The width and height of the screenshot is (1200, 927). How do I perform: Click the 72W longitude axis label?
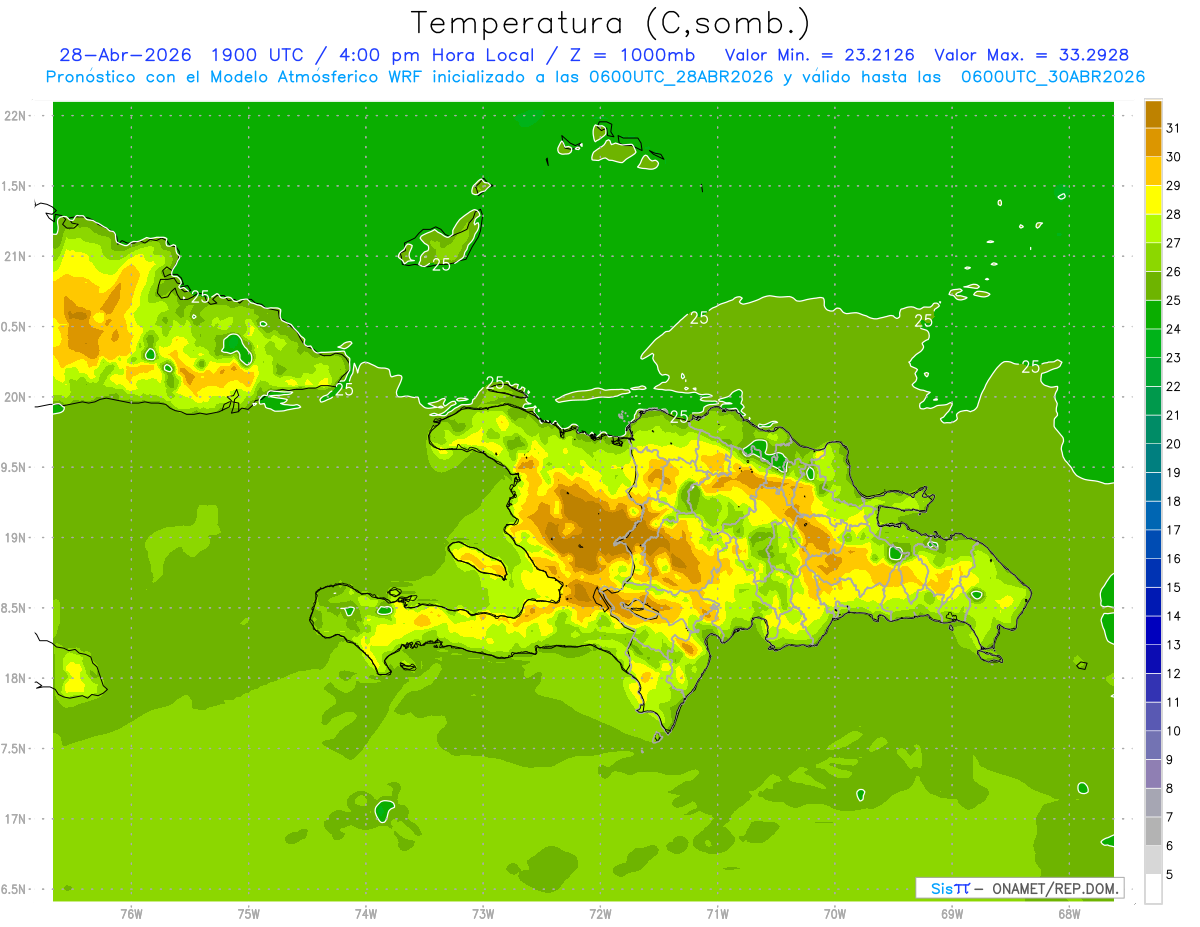600,914
